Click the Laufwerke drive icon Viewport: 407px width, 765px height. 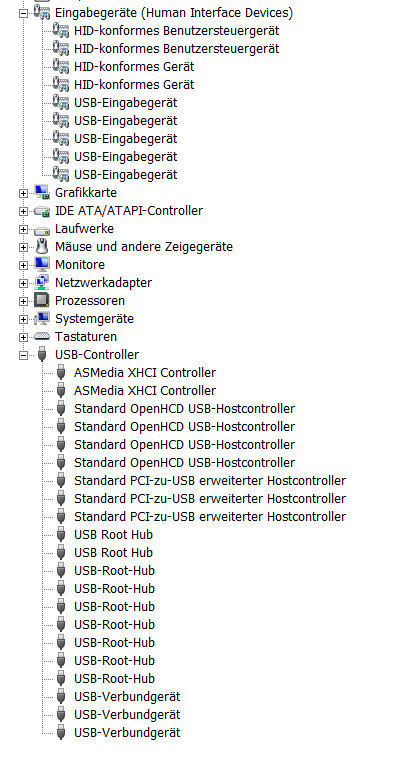tap(42, 229)
